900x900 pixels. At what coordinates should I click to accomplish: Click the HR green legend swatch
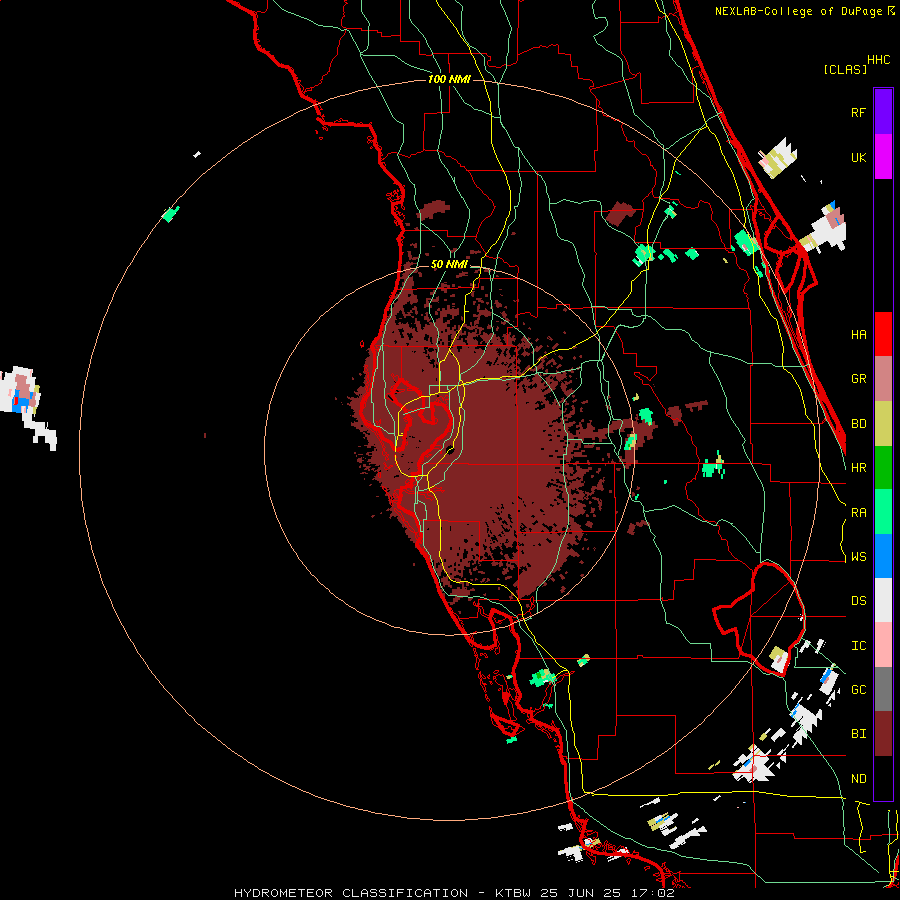pyautogui.click(x=883, y=467)
